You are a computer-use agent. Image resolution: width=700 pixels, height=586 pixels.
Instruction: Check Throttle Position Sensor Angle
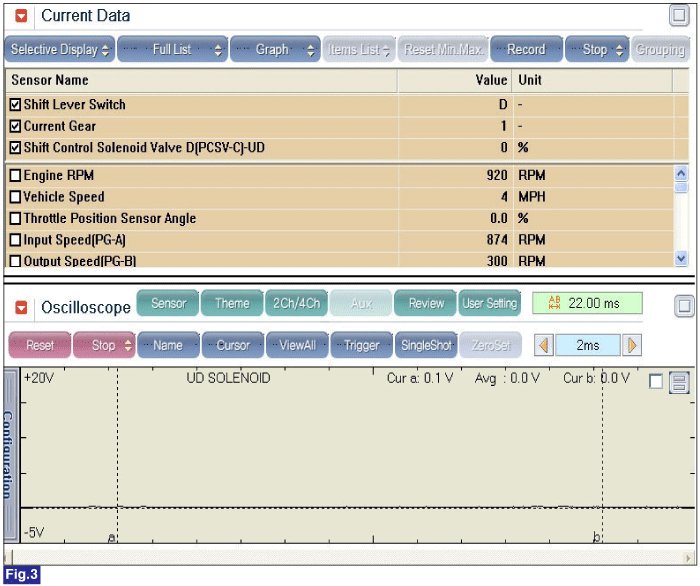(x=15, y=218)
